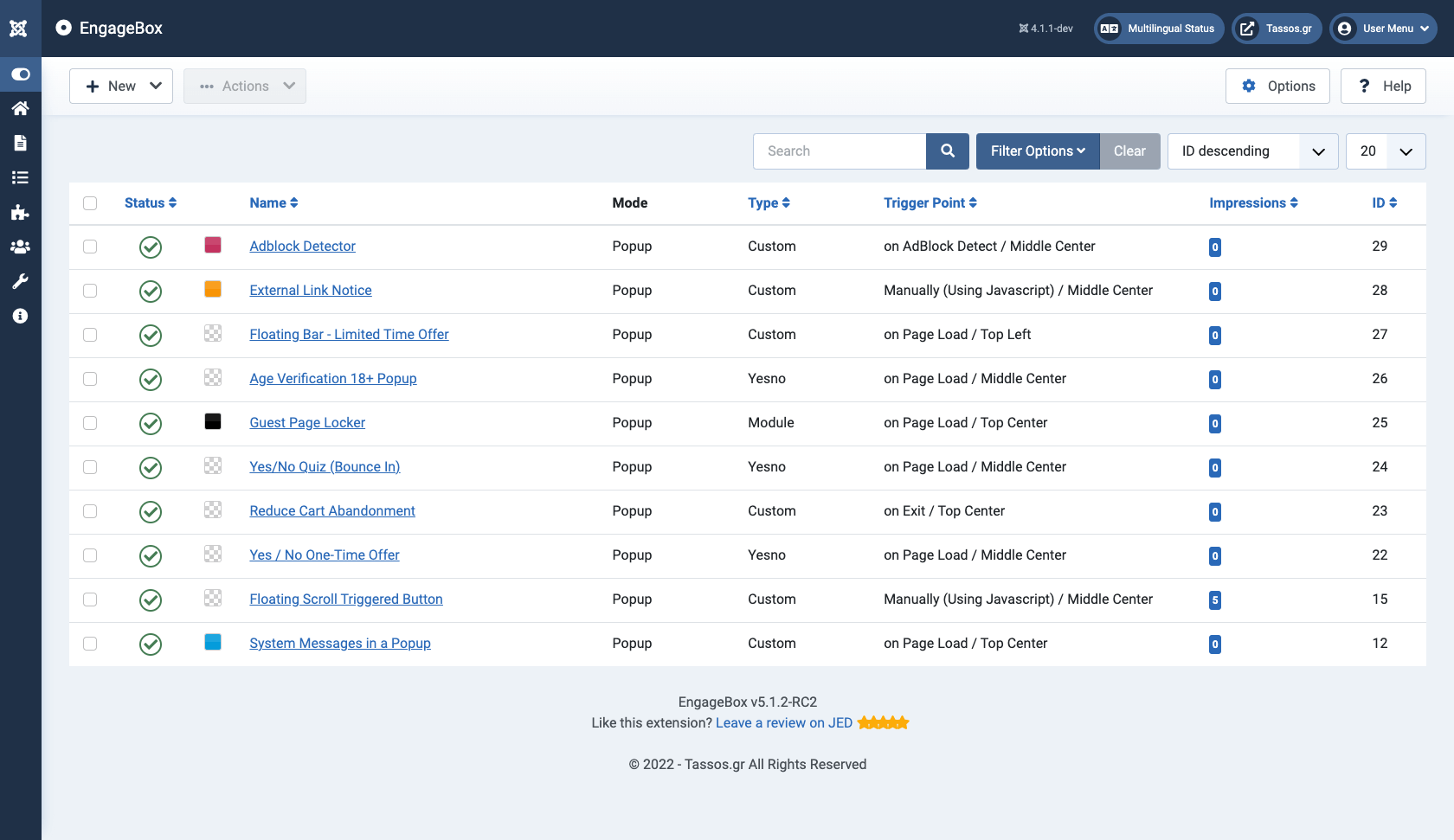1454x840 pixels.
Task: Click the EngageBox title icon
Action: tap(63, 28)
